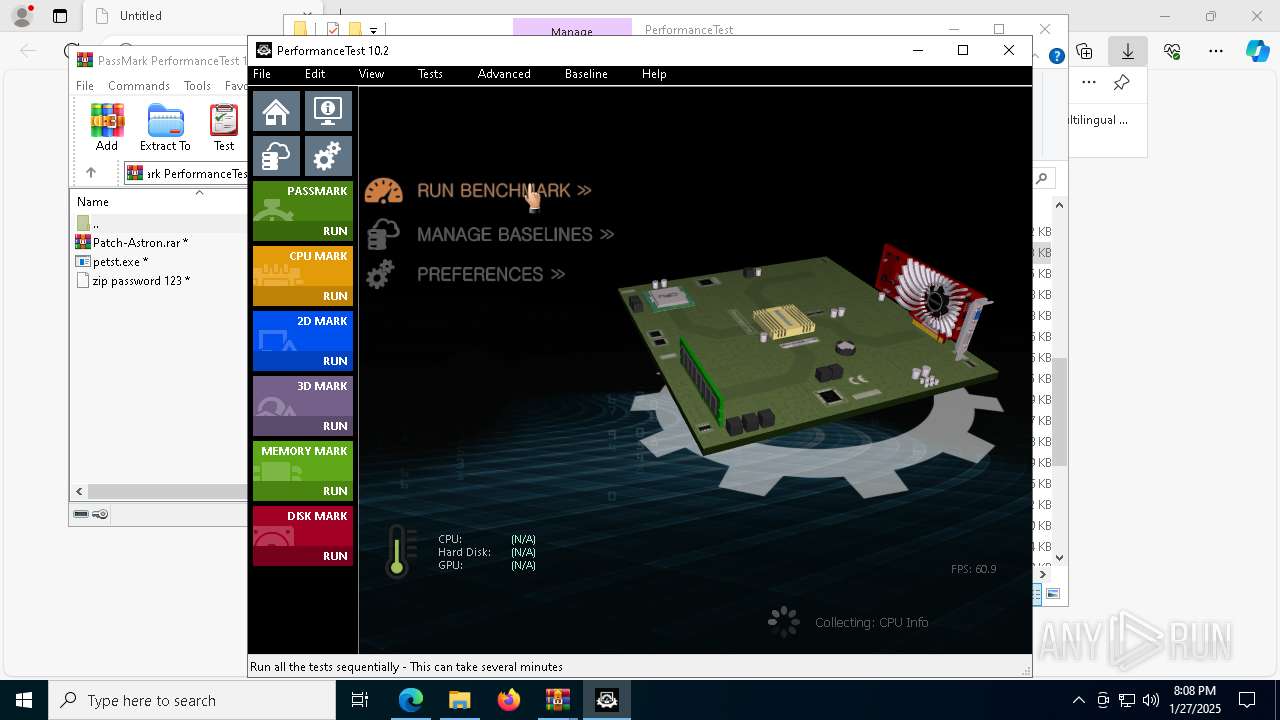Click the PerformanceTest taskbar icon
The height and width of the screenshot is (720, 1280).
[607, 700]
